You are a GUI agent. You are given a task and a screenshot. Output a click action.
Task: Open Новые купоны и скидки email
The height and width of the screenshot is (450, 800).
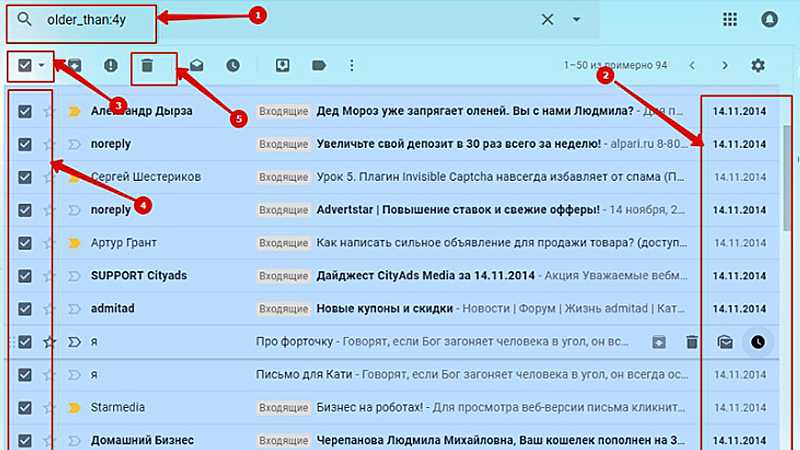(384, 308)
